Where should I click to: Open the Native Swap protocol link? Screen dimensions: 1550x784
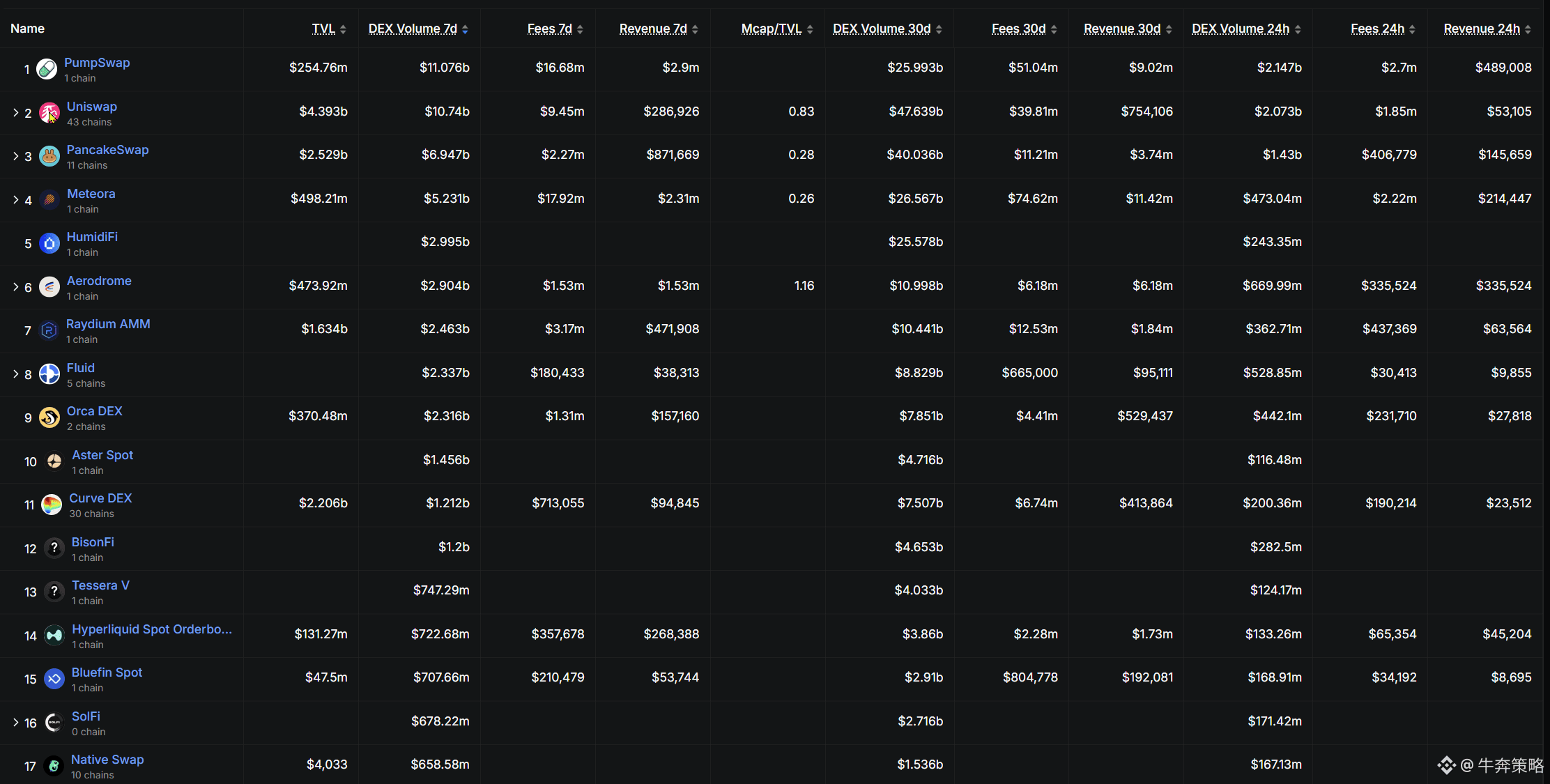click(107, 760)
